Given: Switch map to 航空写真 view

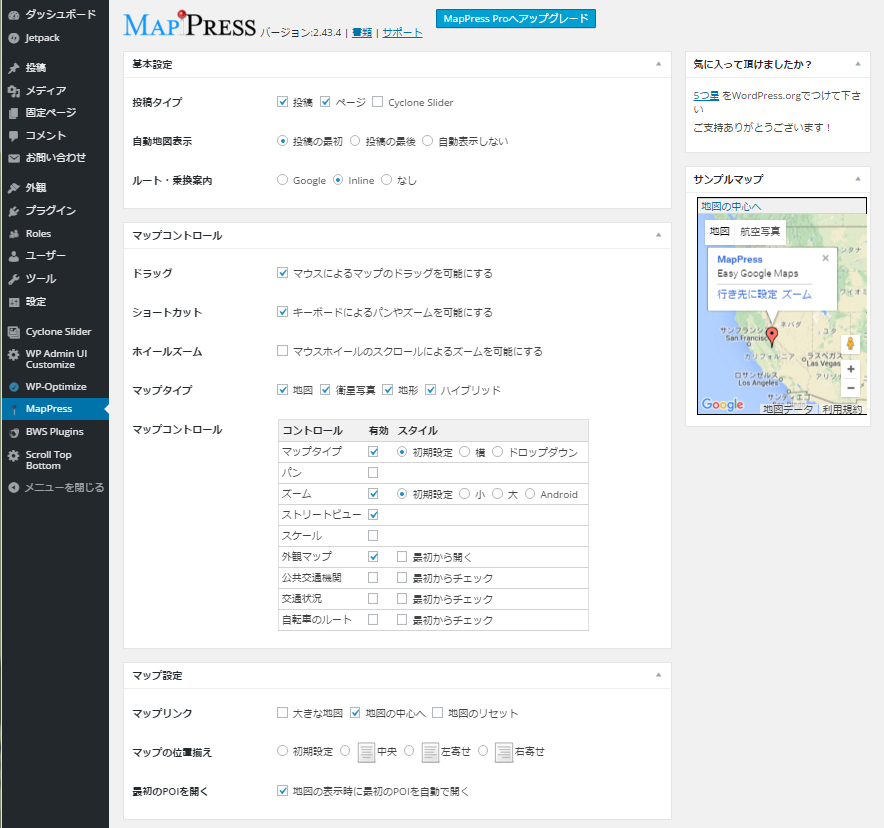Looking at the screenshot, I should [x=760, y=232].
